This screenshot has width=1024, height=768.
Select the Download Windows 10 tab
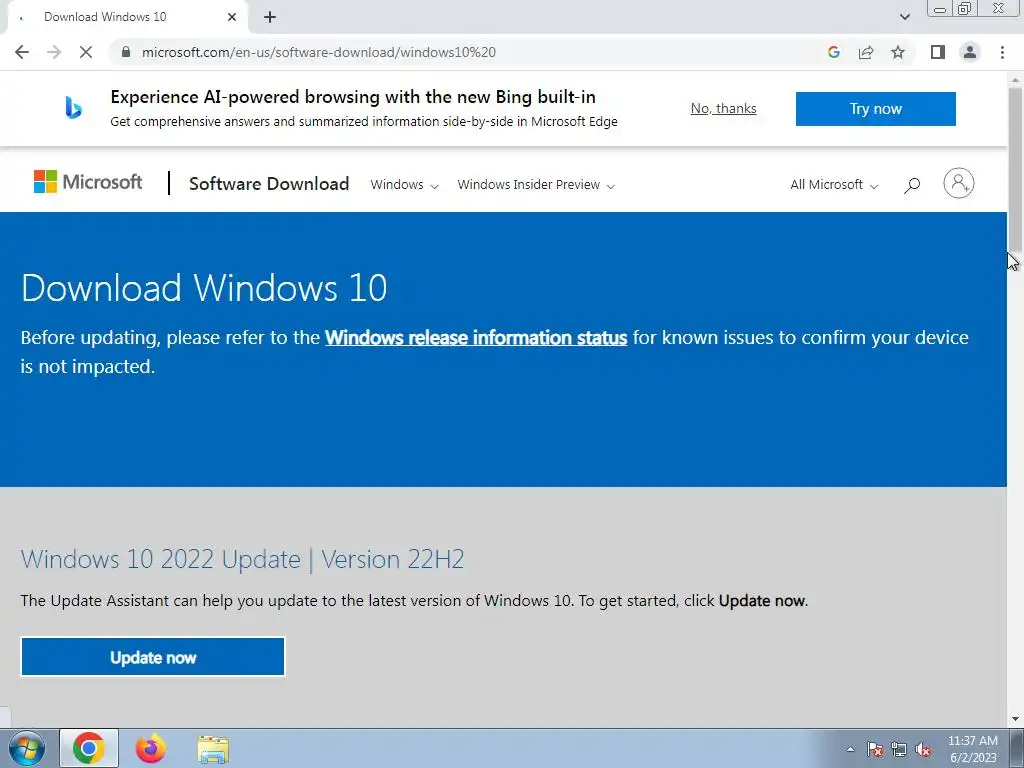coord(127,17)
